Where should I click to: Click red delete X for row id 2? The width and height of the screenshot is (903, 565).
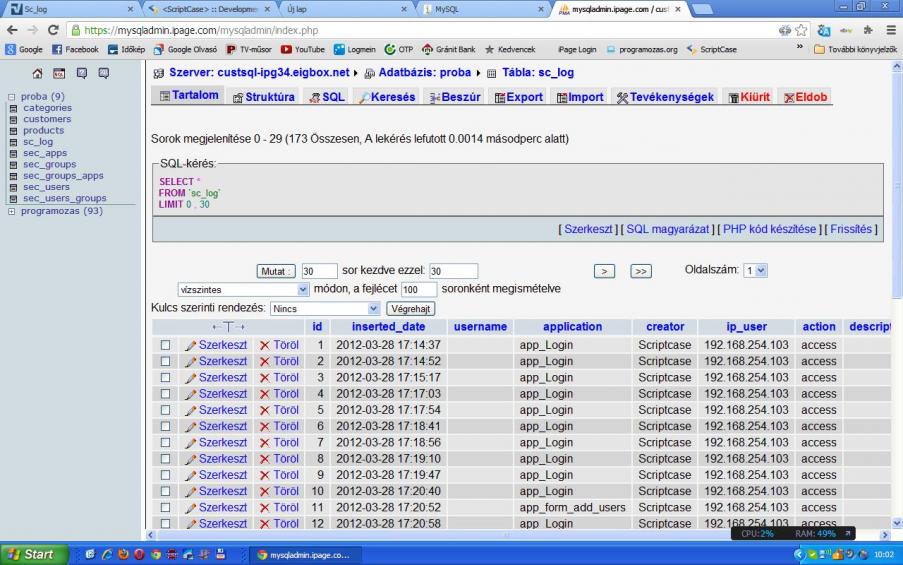pyautogui.click(x=264, y=362)
